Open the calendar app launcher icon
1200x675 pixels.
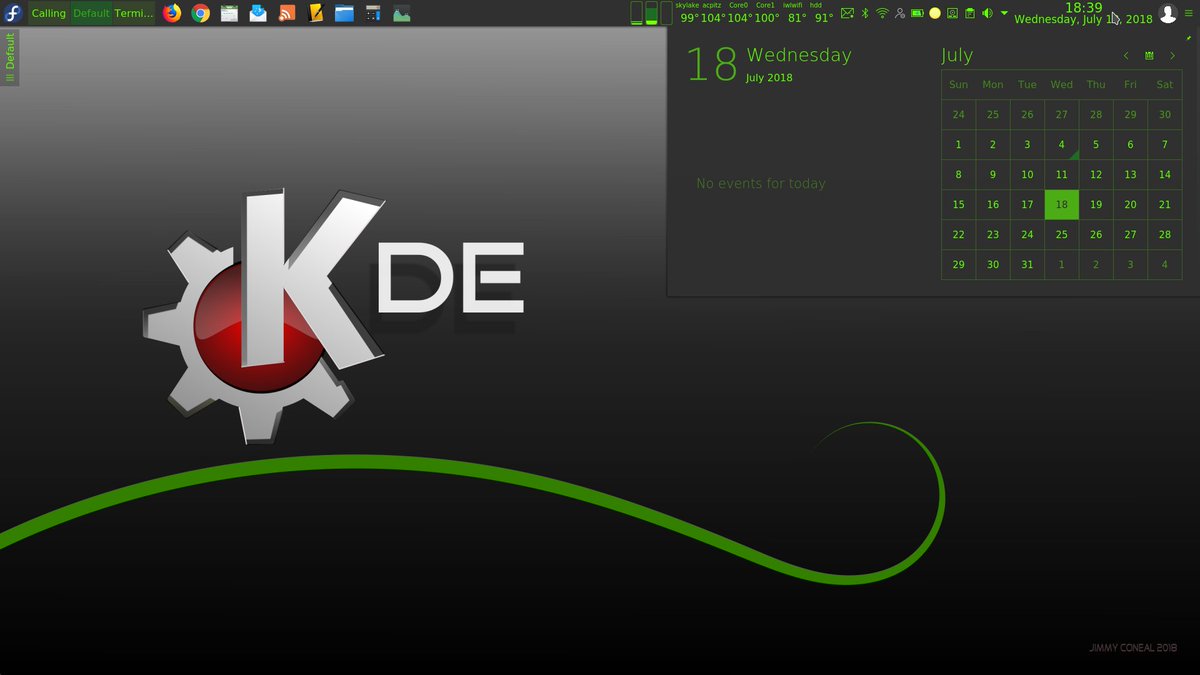point(229,13)
